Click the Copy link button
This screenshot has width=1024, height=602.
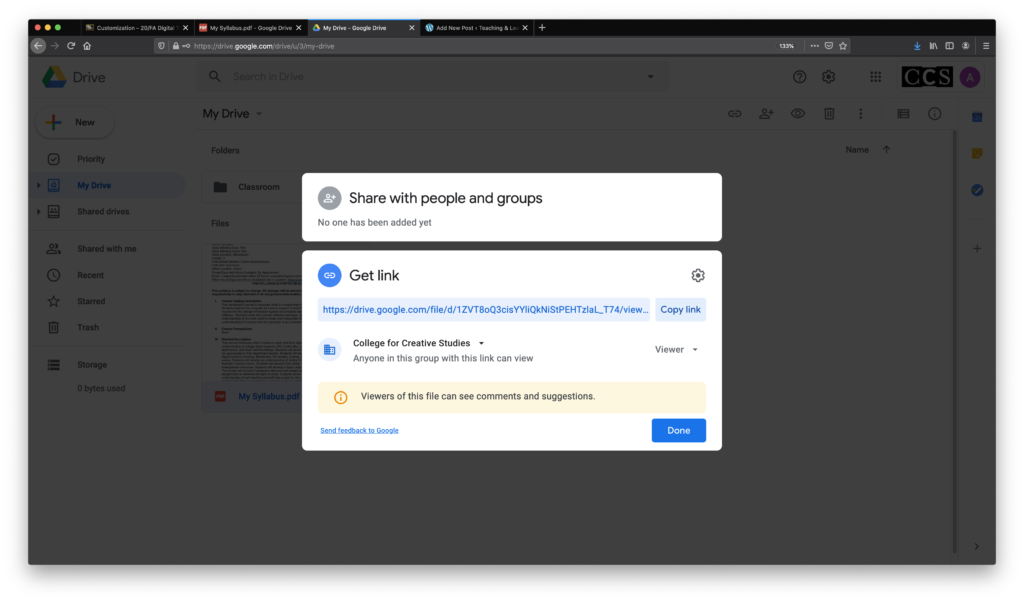tap(680, 310)
